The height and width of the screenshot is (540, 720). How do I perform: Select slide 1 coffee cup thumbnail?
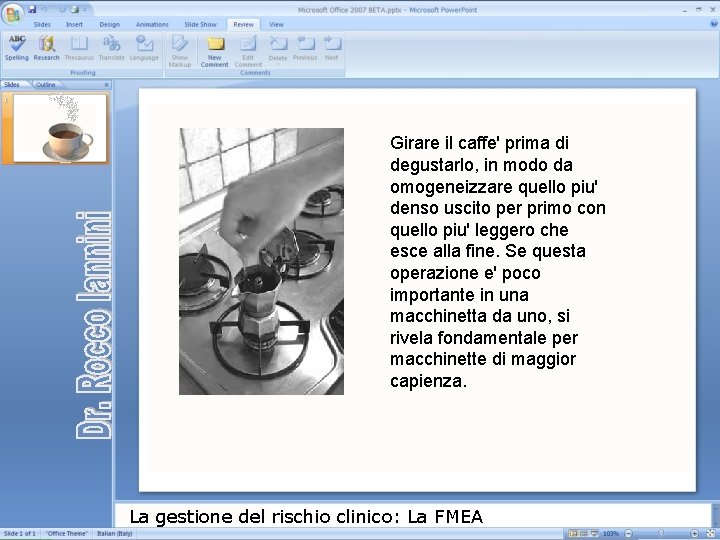[61, 128]
